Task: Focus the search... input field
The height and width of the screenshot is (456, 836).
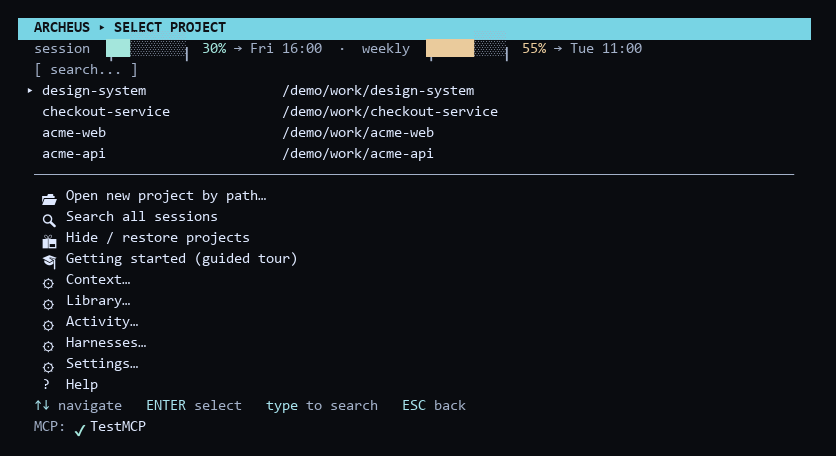Action: 86,70
